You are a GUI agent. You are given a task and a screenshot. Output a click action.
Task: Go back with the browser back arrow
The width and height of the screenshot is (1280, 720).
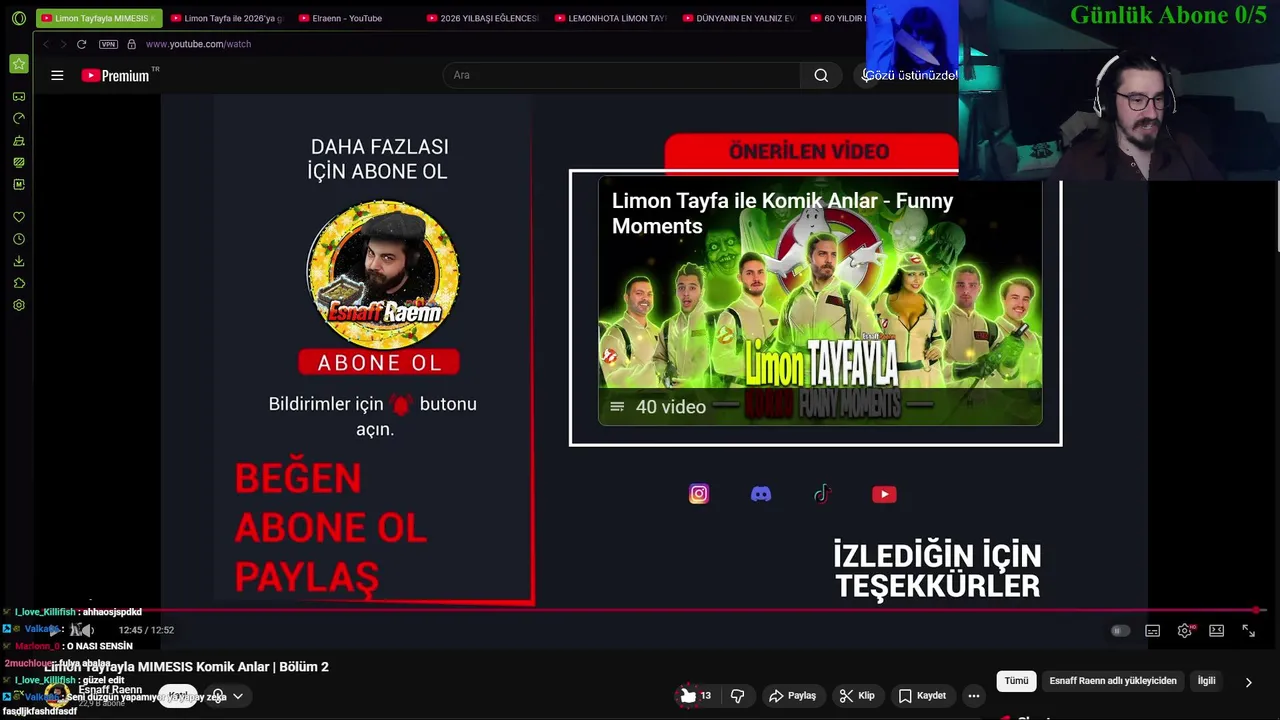point(45,44)
